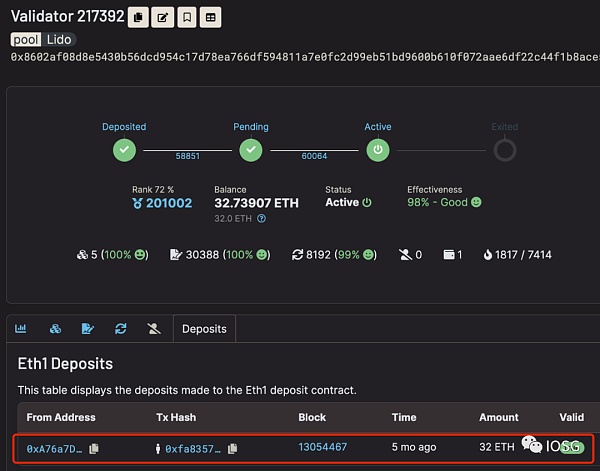Image resolution: width=600 pixels, height=471 pixels.
Task: Open the slashings tab icon
Action: 153,328
